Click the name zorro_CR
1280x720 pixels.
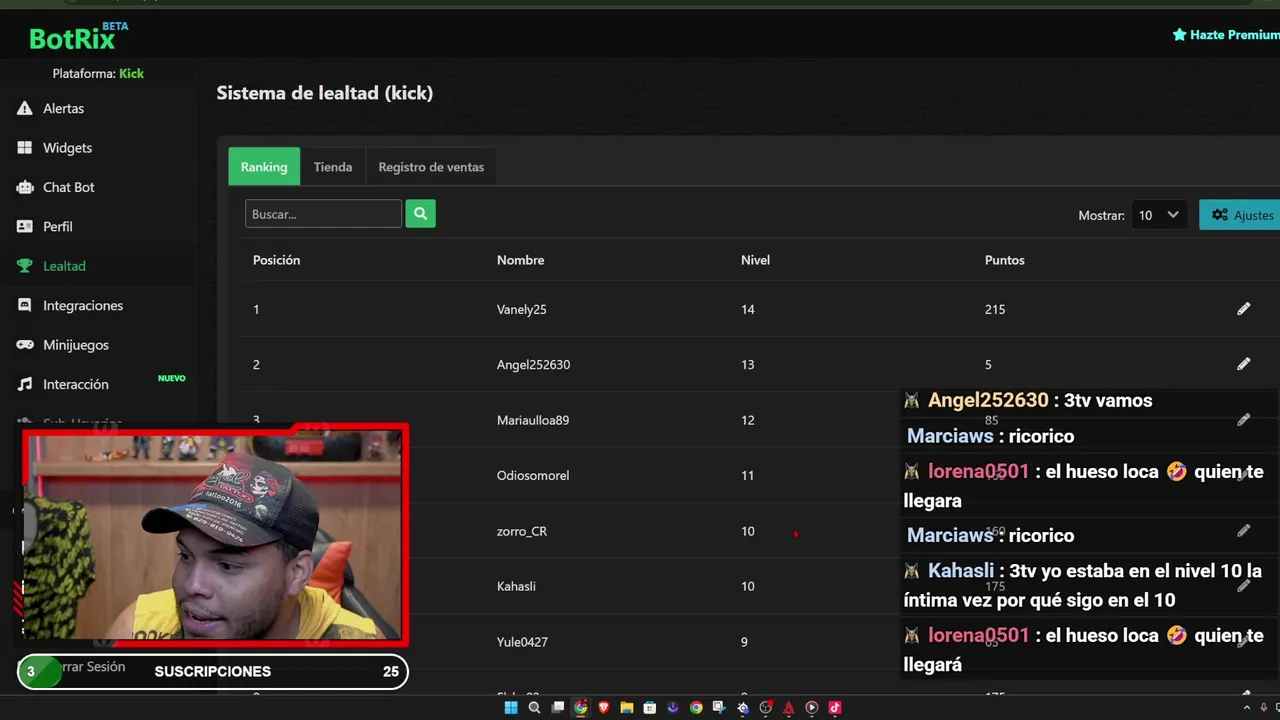tap(522, 531)
